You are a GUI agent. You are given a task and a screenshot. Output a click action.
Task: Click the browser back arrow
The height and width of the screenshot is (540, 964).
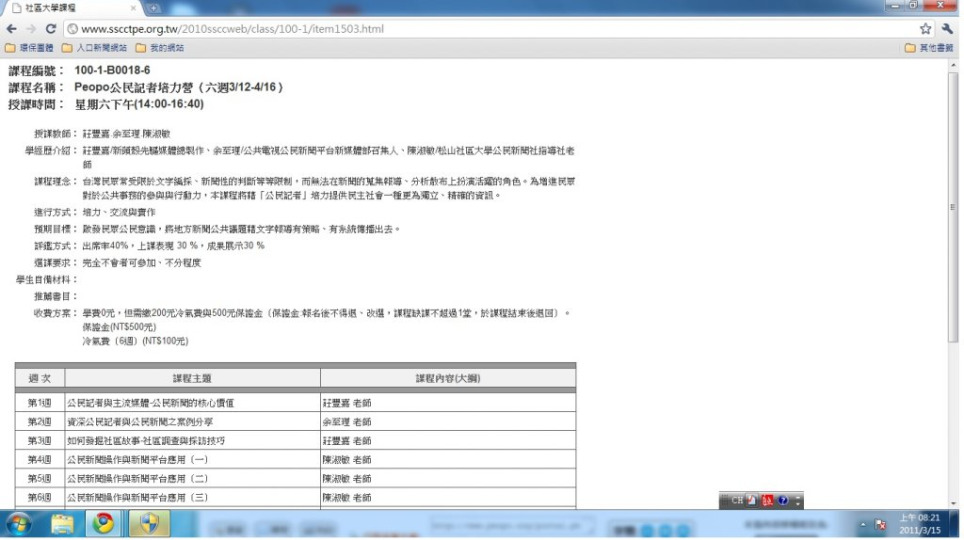[11, 29]
